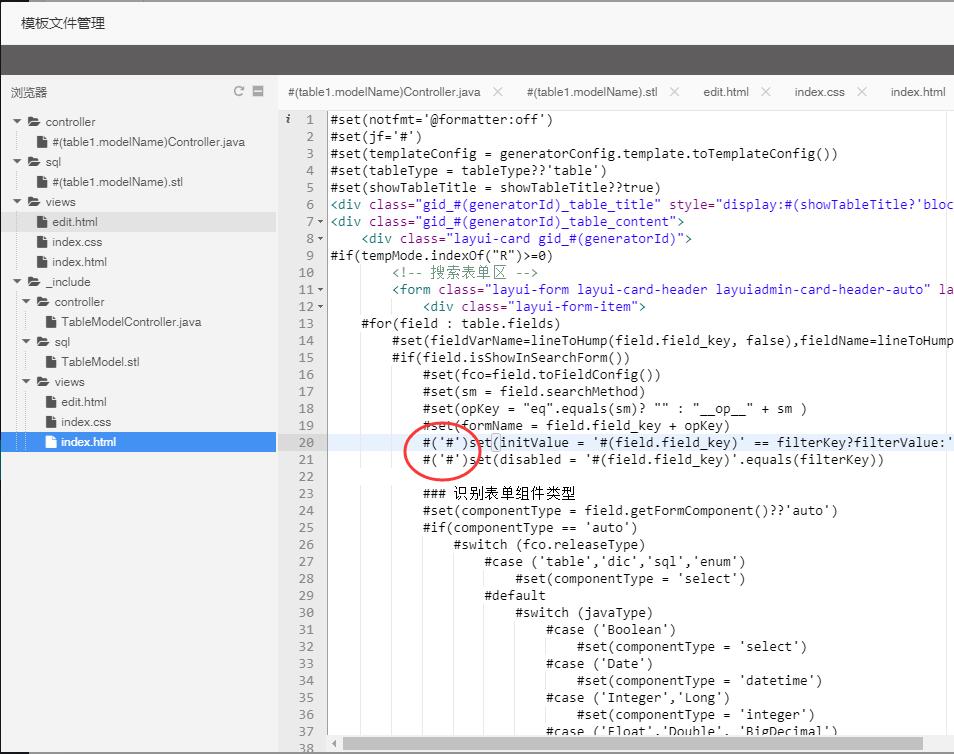The image size is (954, 754).
Task: Click line number 13 in gutter
Action: point(307,324)
